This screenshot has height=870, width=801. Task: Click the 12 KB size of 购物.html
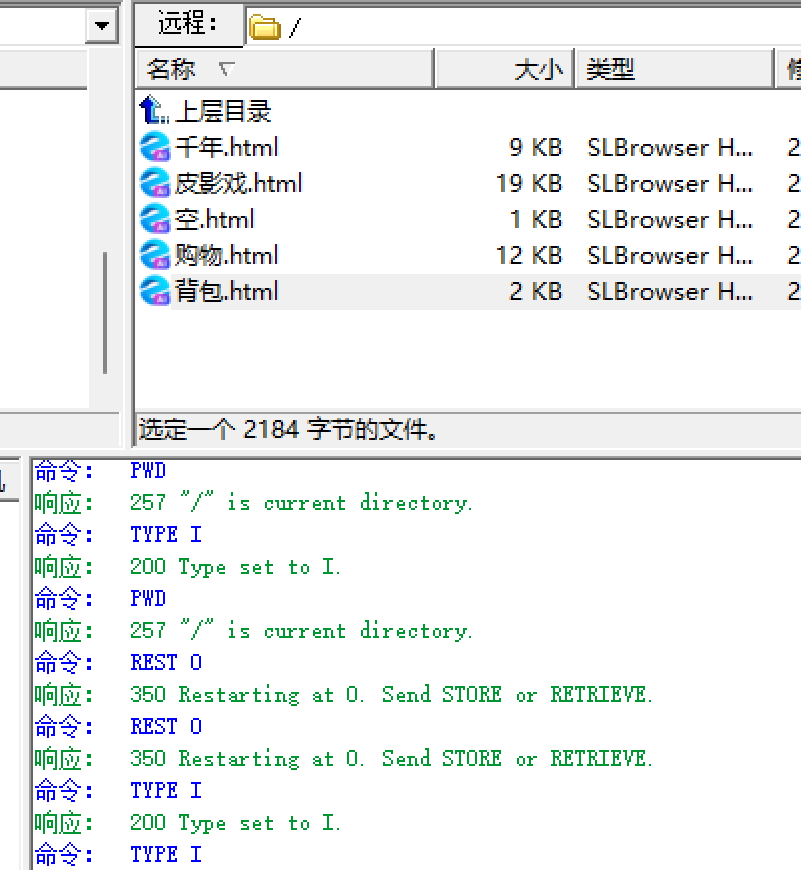coord(529,256)
